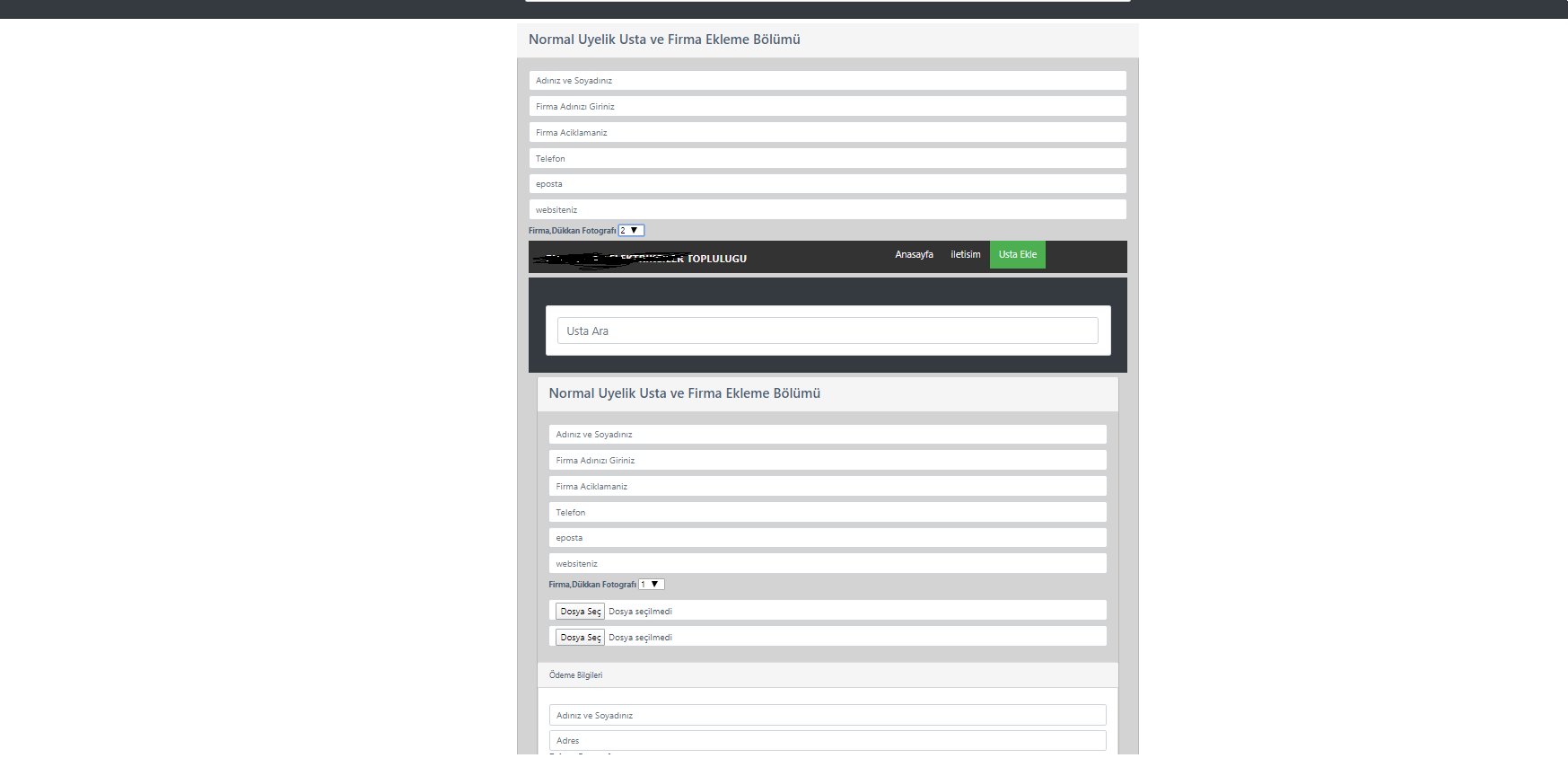Viewport: 1568px width, 758px height.
Task: Click the first Dosya Seç button
Action: click(581, 612)
